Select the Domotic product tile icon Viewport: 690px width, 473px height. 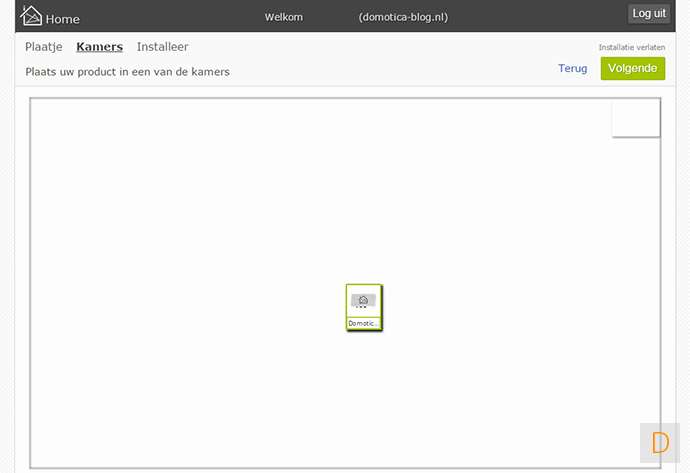pos(363,301)
